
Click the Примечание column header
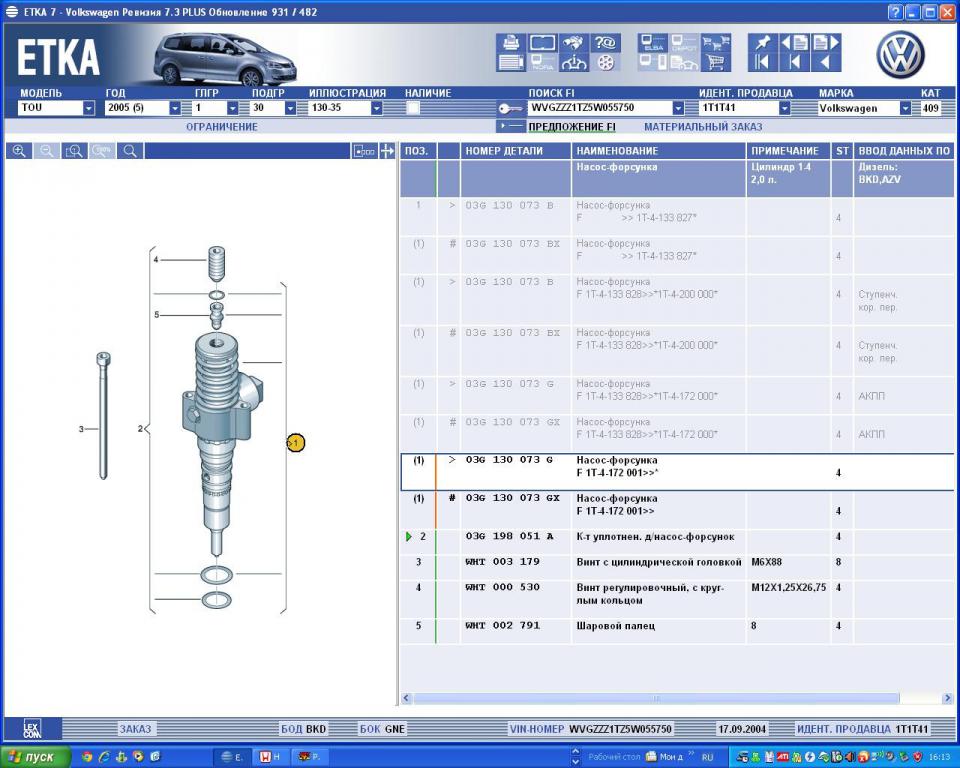click(788, 151)
